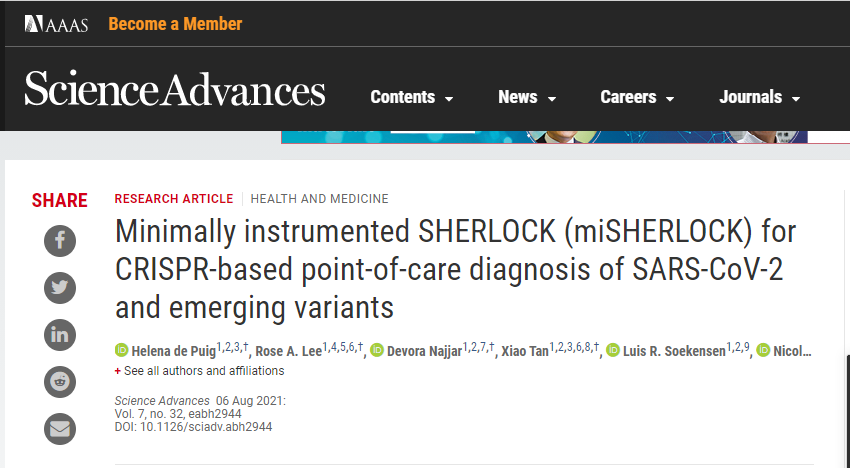Expand the News dropdown menu
This screenshot has width=850, height=468.
pos(527,97)
